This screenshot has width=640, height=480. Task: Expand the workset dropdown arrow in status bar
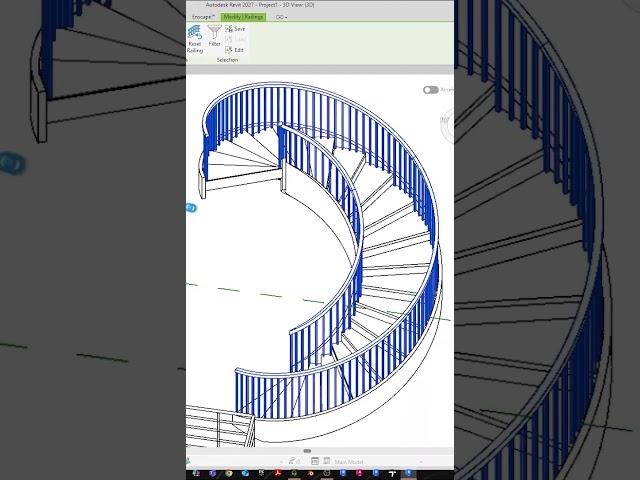point(282,462)
